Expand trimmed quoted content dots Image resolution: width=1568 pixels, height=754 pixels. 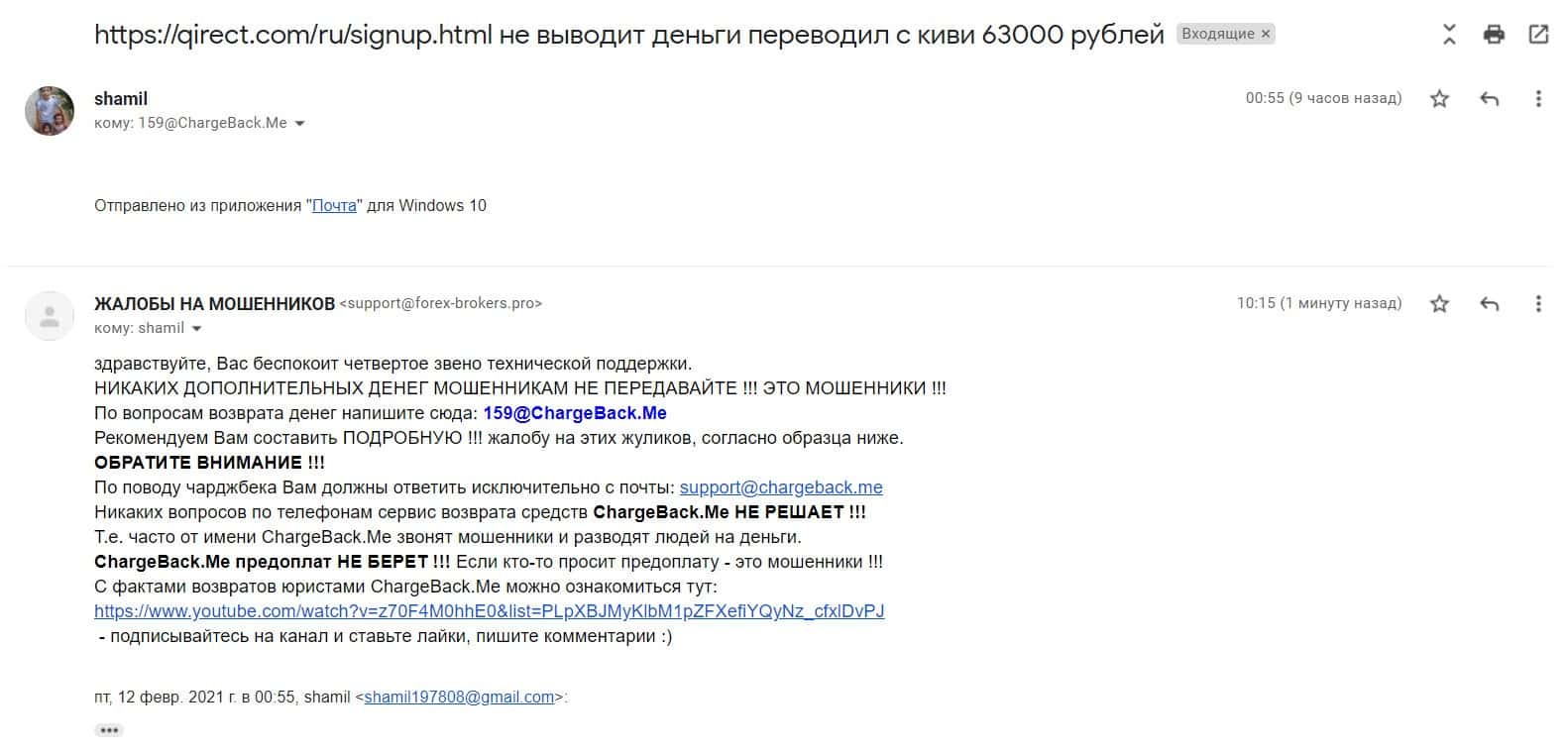109,730
